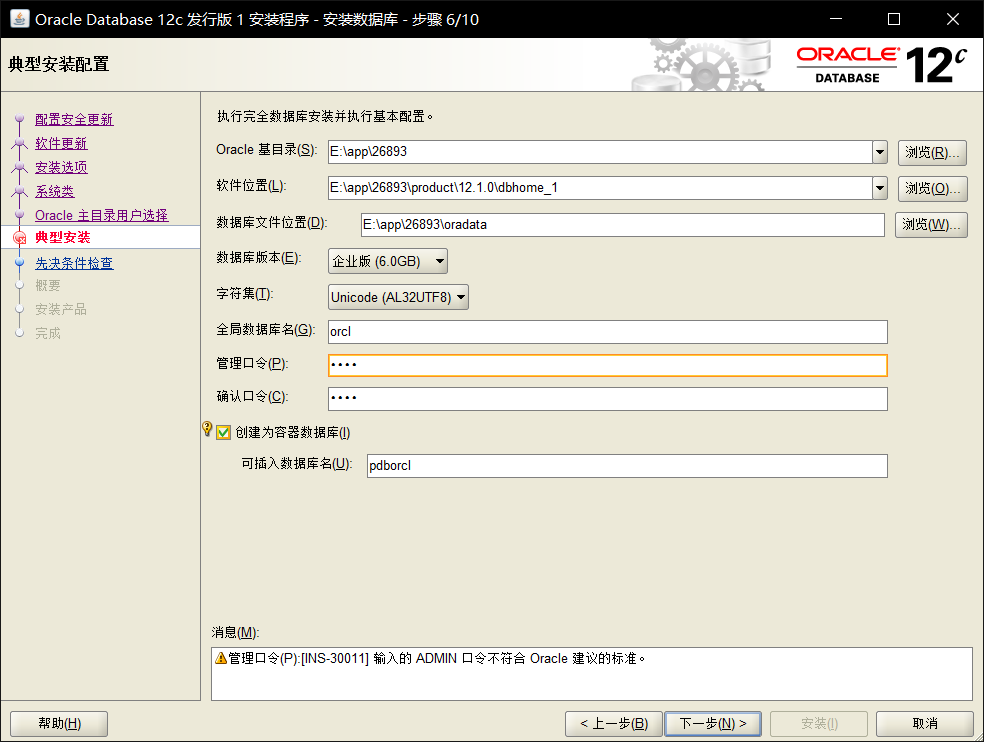984x742 pixels.
Task: Focus the Oracle 基目录 path field
Action: tap(600, 152)
